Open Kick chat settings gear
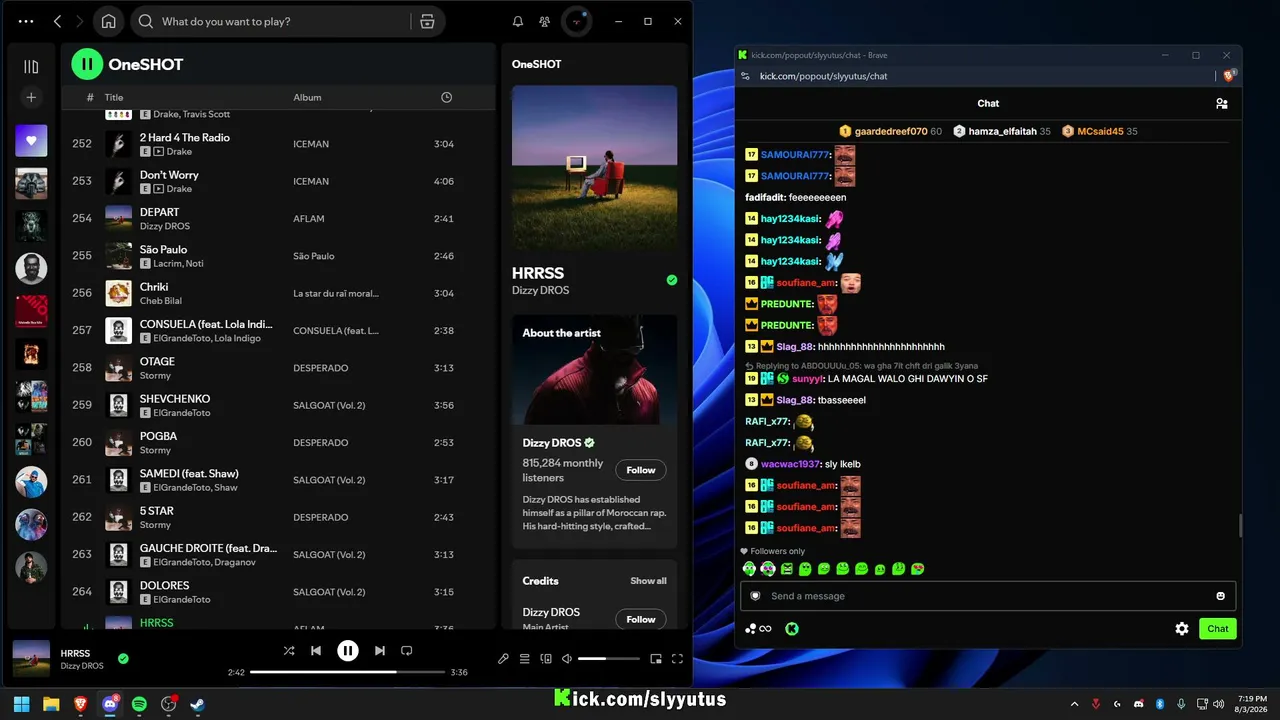Screen dimensions: 1280x720 tap(1182, 629)
